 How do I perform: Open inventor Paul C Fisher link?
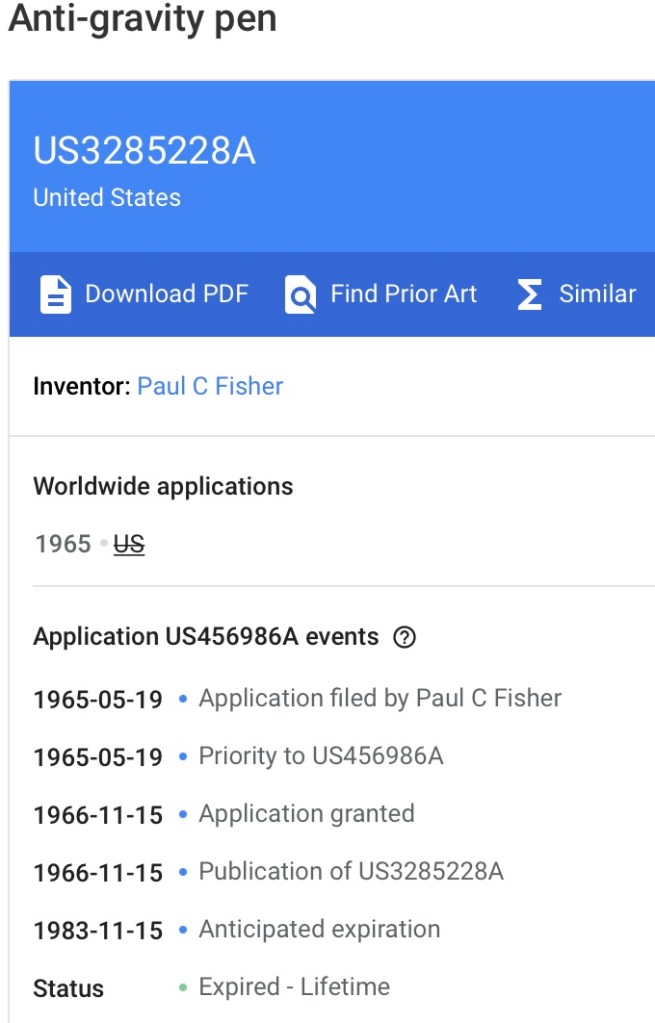pos(210,387)
